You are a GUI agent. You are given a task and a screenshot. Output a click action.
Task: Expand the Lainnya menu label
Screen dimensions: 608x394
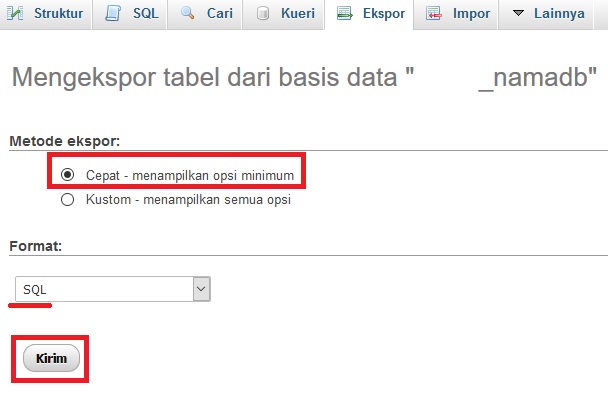point(559,14)
